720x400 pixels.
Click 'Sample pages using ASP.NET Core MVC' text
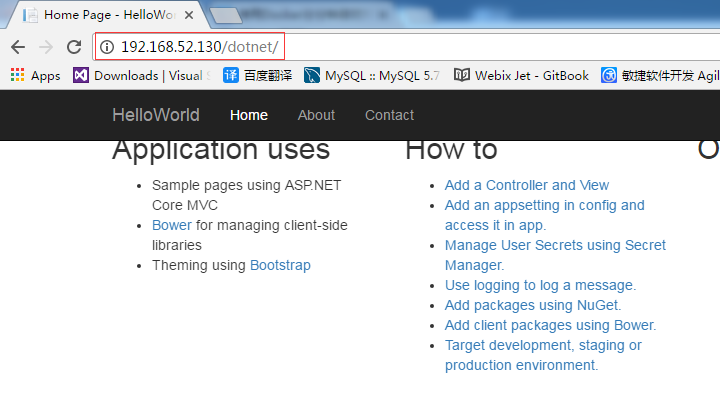coord(247,195)
